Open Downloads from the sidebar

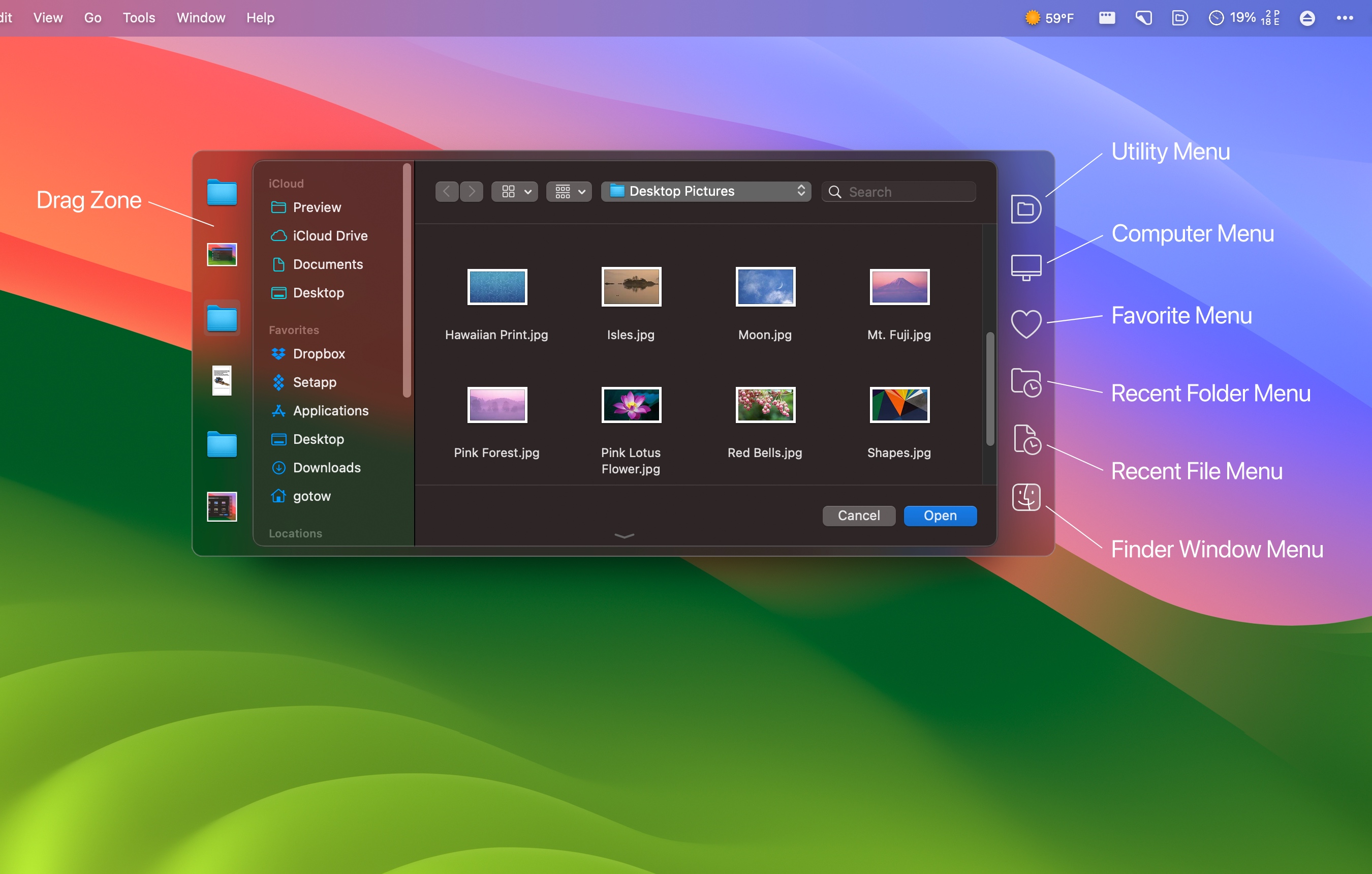pyautogui.click(x=326, y=467)
